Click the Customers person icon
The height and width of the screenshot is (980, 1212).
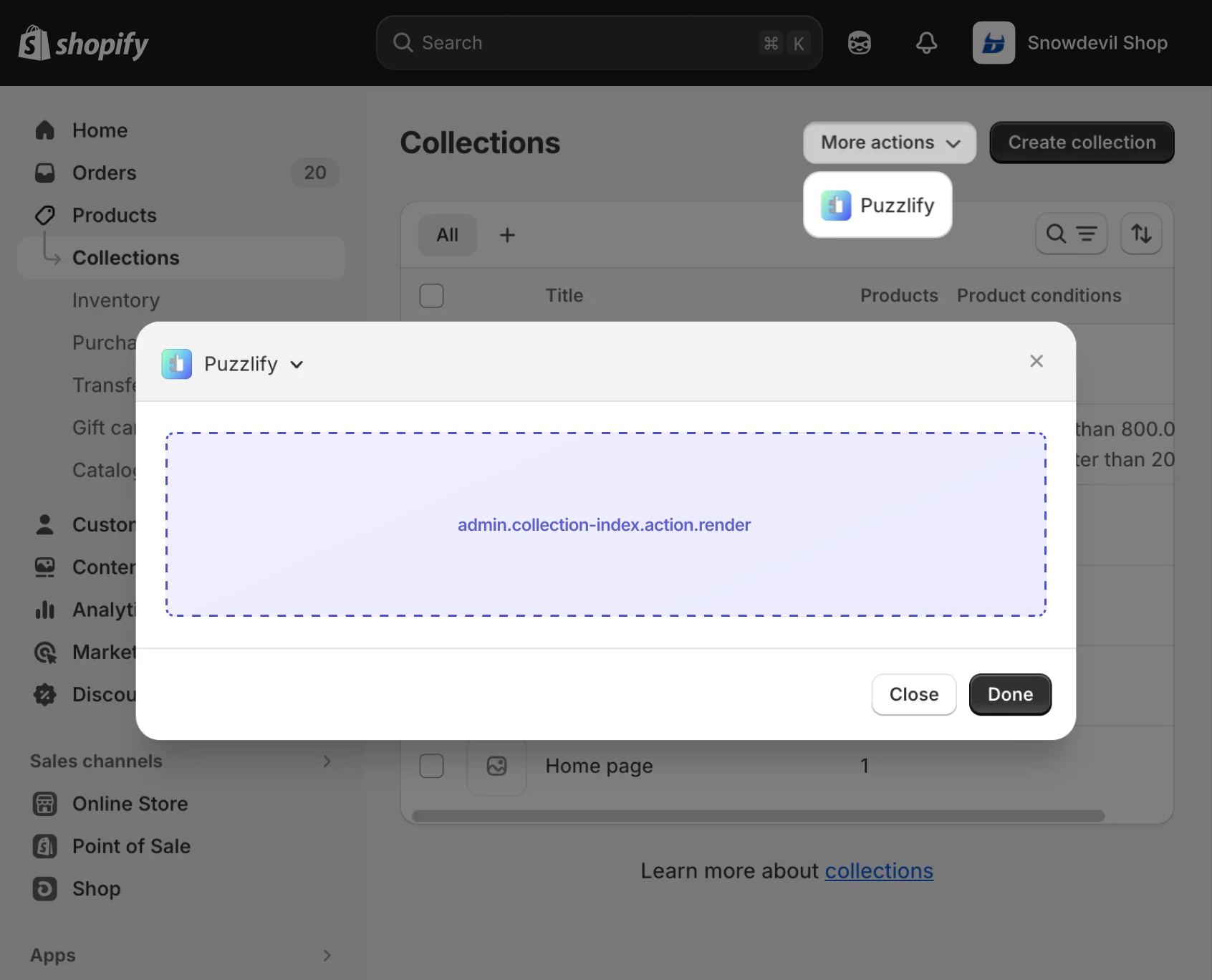[45, 524]
